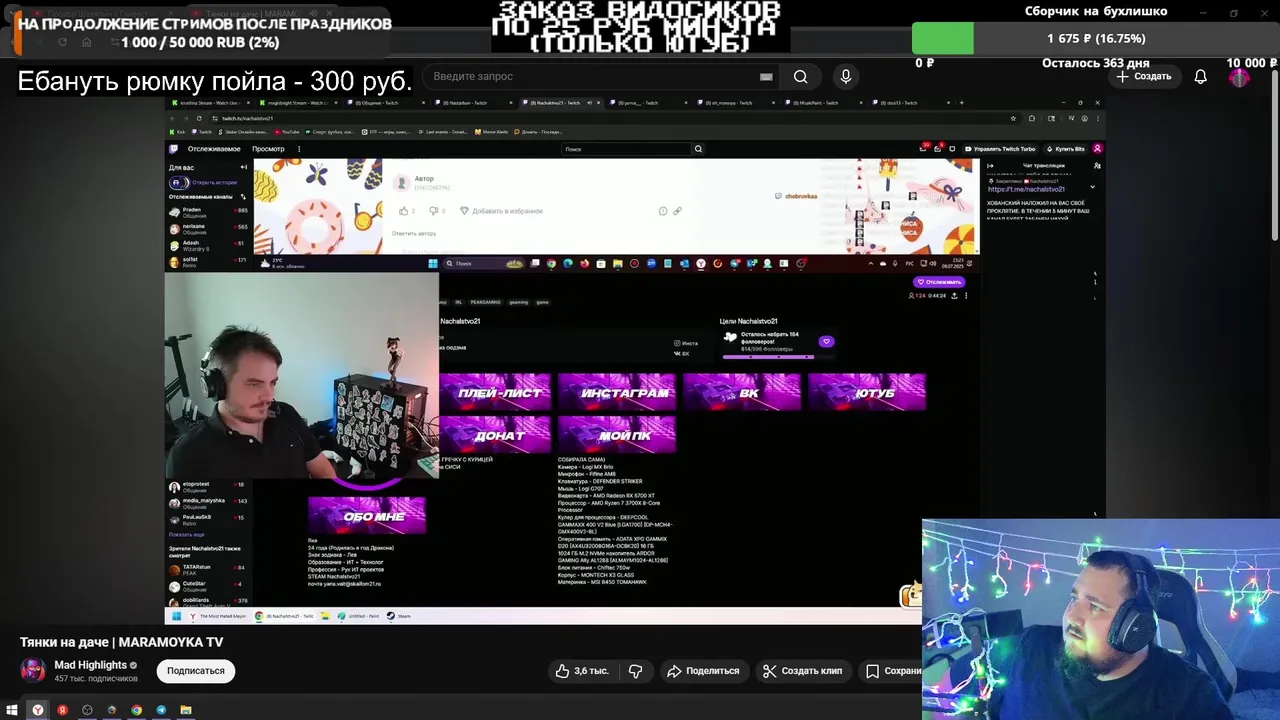Click the sort followed channels icon on Twitch
Screen dimensions: 1280x720
tap(243, 197)
